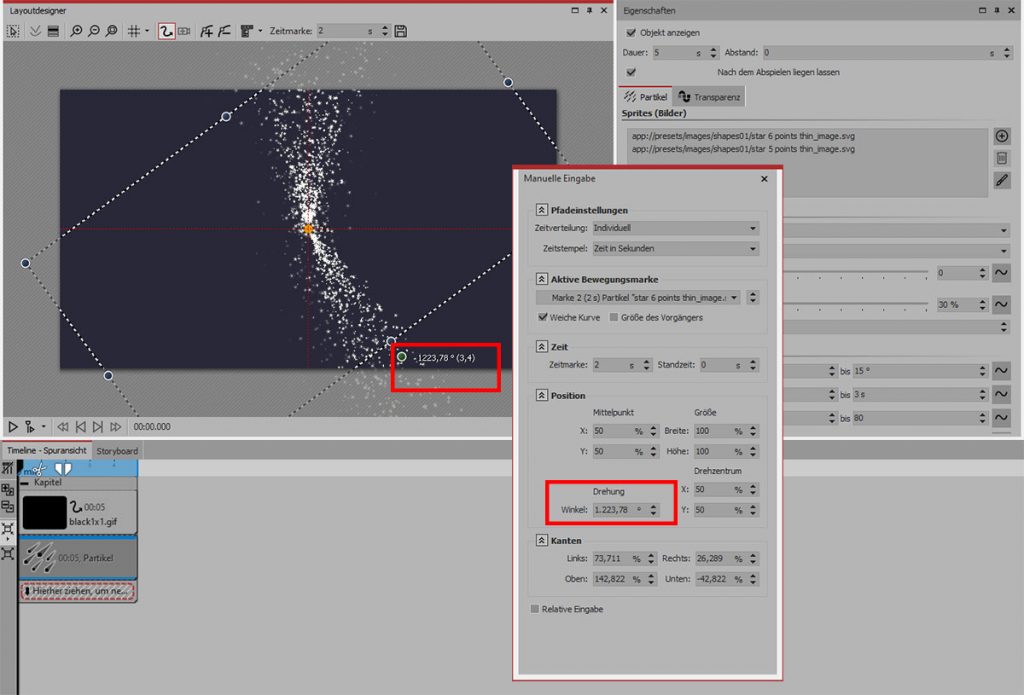Click the scissors cut icon on the timeline

pos(38,468)
